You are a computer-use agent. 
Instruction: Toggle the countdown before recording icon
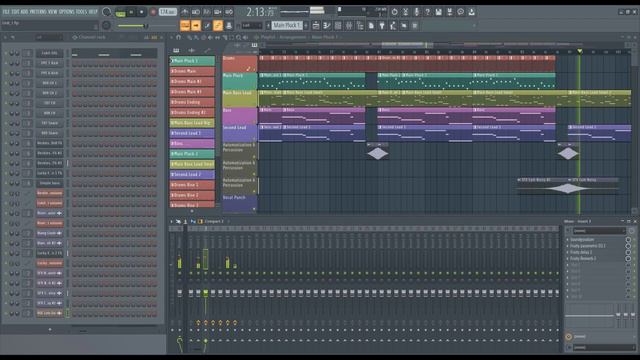tap(207, 12)
